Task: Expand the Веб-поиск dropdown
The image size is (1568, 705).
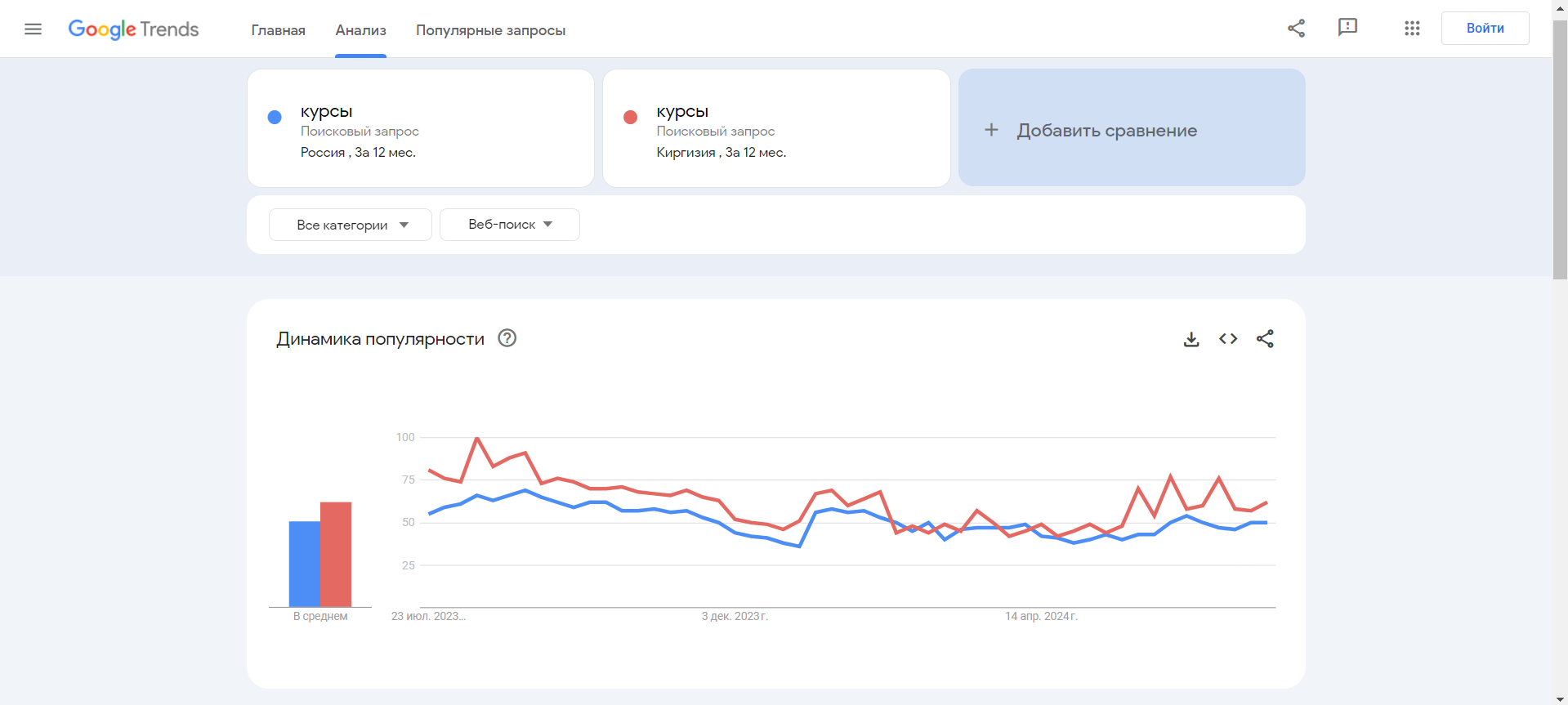Action: pos(510,225)
